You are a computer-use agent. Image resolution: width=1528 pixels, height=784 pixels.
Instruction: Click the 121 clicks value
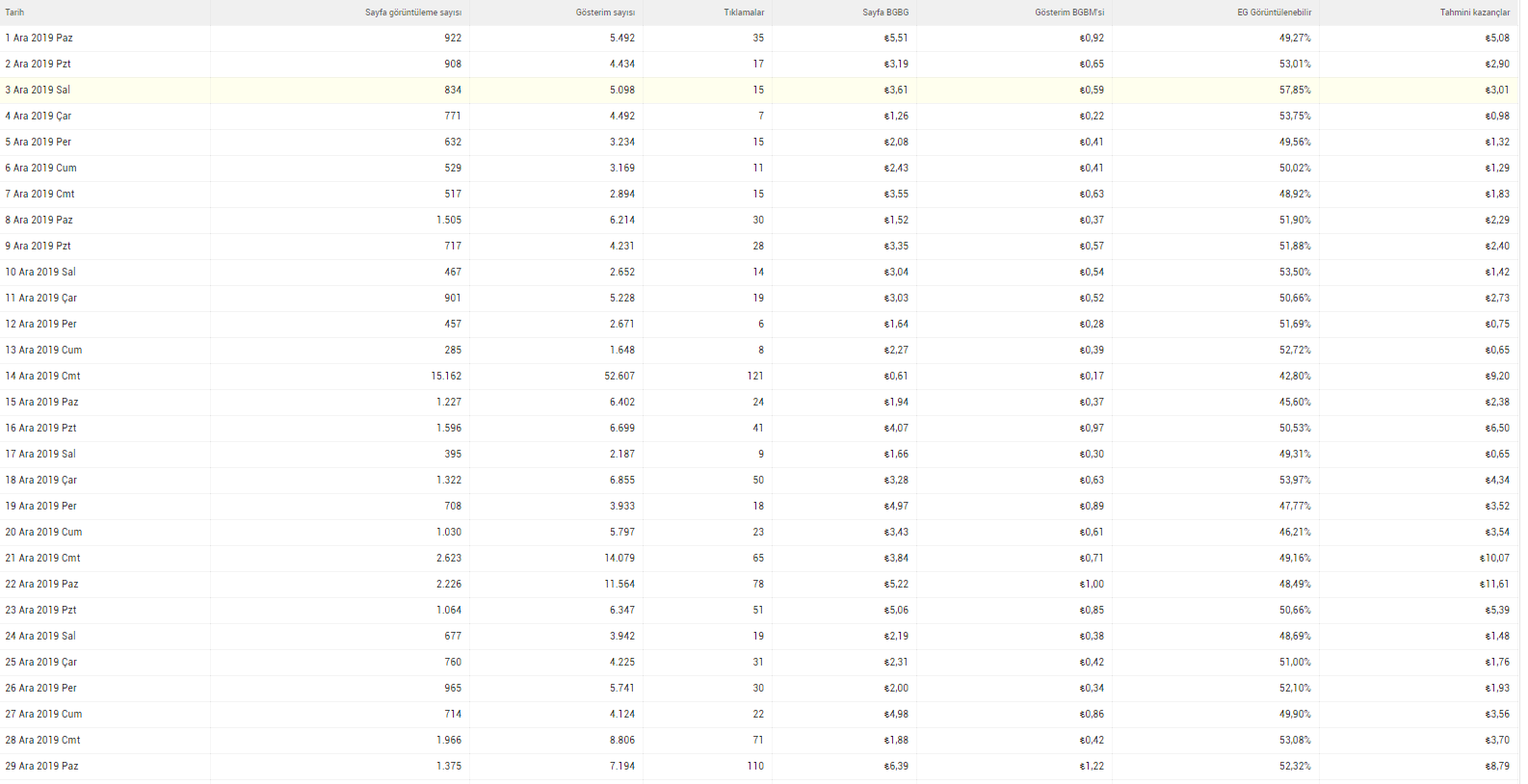[x=755, y=376]
